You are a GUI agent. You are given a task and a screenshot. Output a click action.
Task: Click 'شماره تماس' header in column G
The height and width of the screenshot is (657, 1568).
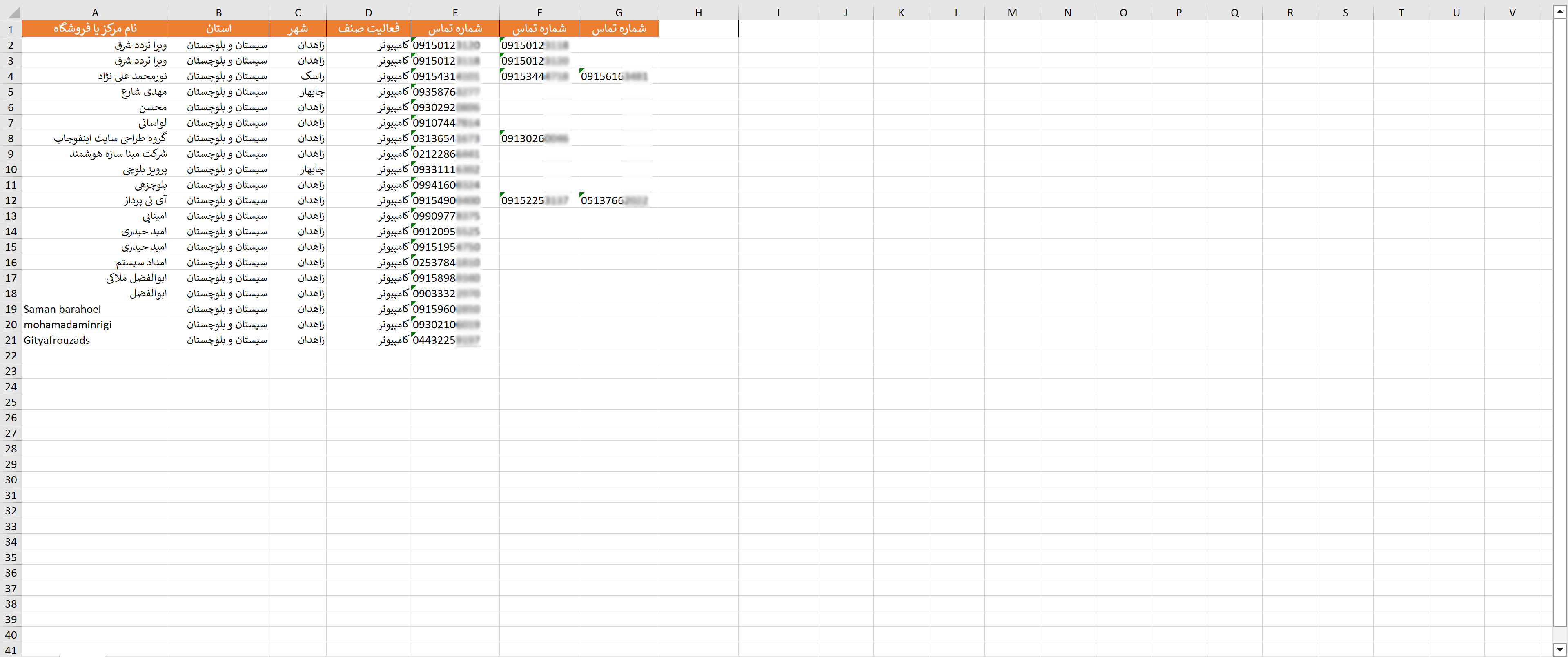(619, 29)
